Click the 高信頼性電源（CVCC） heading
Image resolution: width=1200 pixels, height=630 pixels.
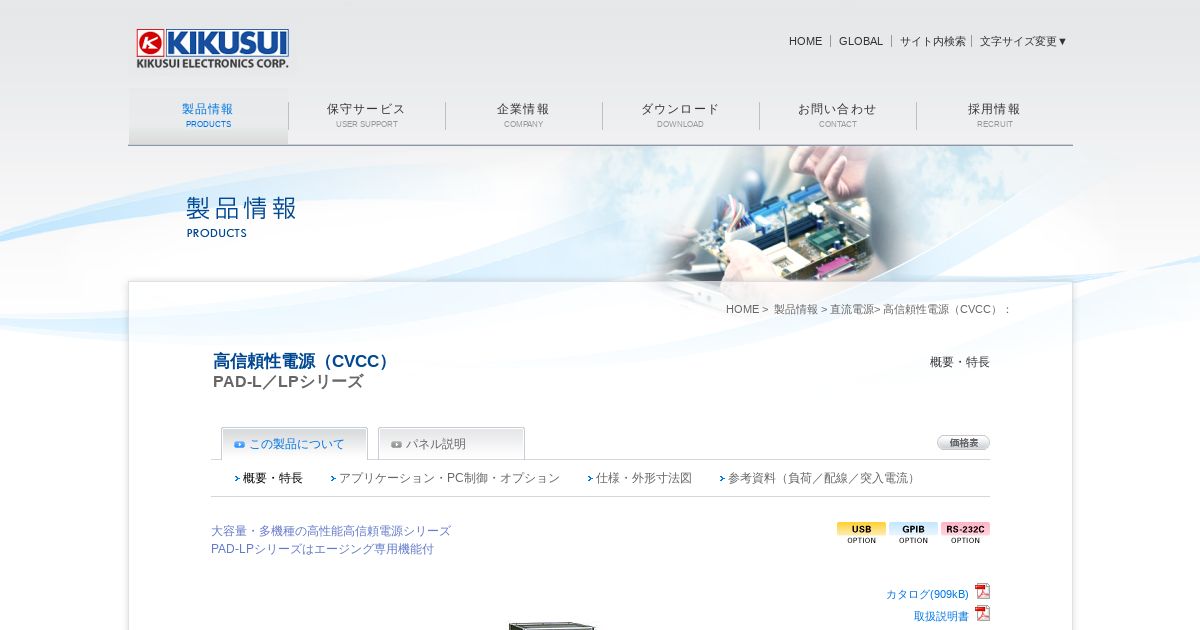(303, 361)
